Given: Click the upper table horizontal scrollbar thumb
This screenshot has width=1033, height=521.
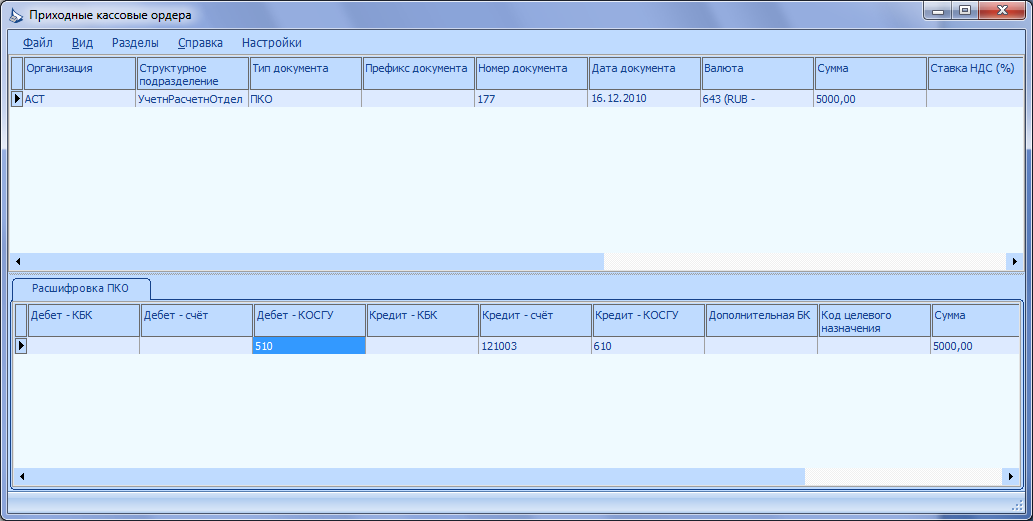Looking at the screenshot, I should (x=315, y=261).
